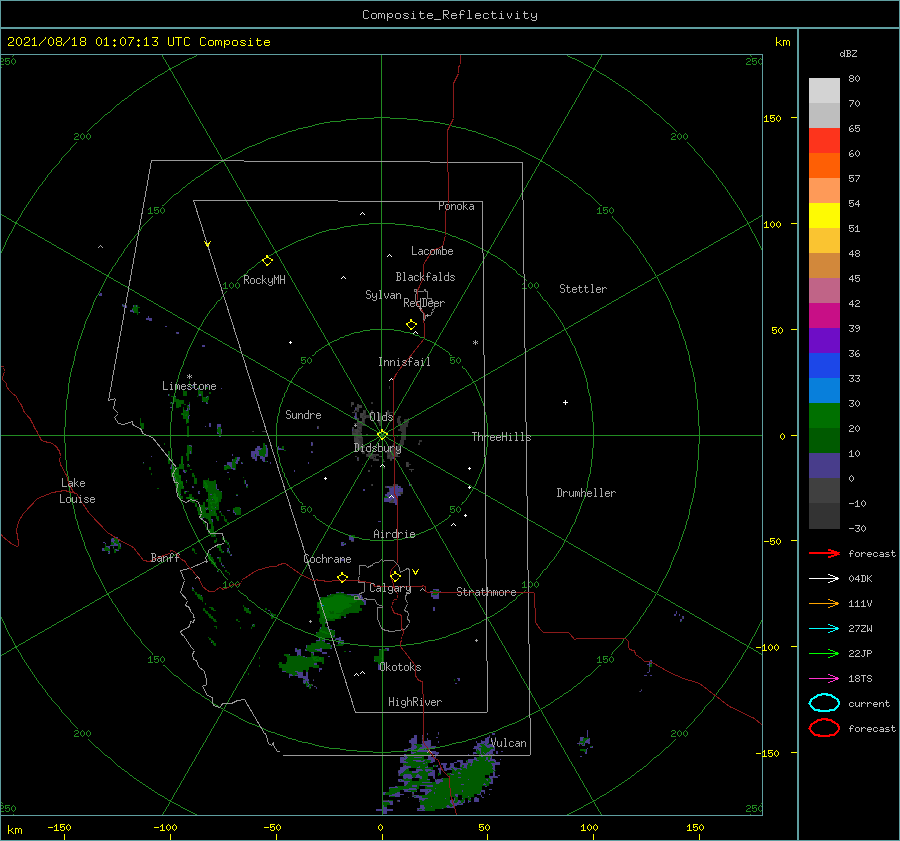
Task: Click the Okotoks town label
Action: point(400,667)
